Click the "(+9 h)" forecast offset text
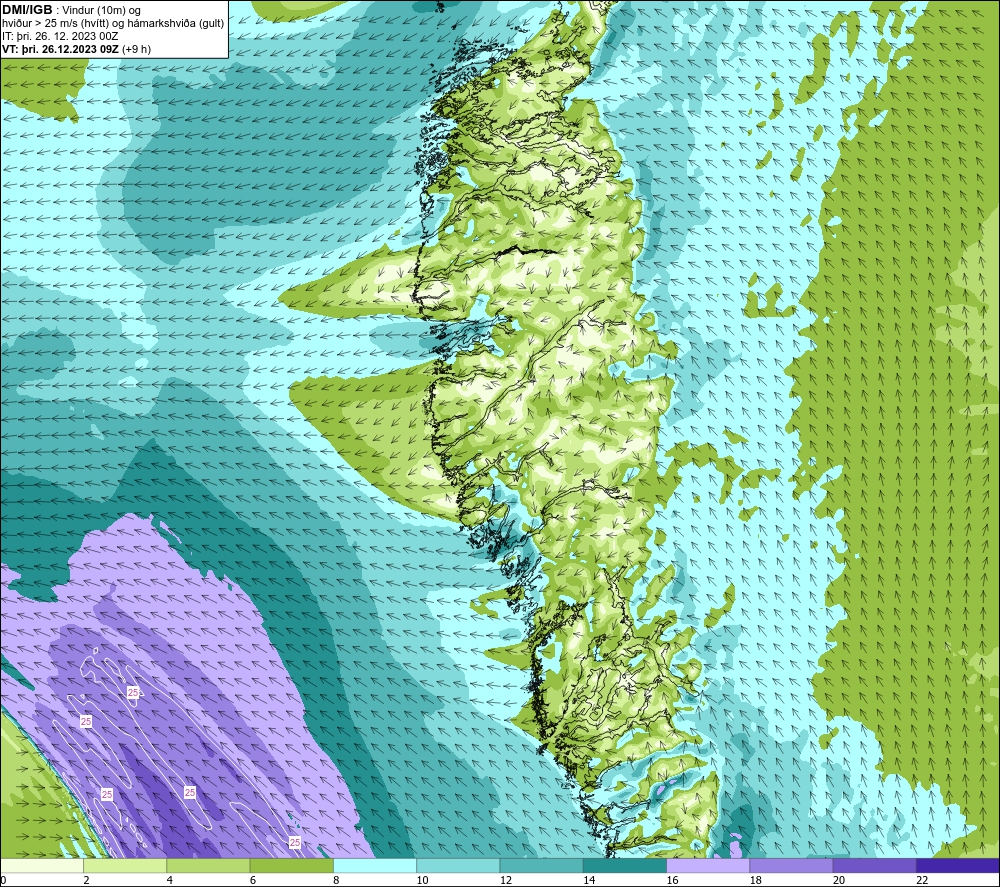The width and height of the screenshot is (1000, 887). 136,49
